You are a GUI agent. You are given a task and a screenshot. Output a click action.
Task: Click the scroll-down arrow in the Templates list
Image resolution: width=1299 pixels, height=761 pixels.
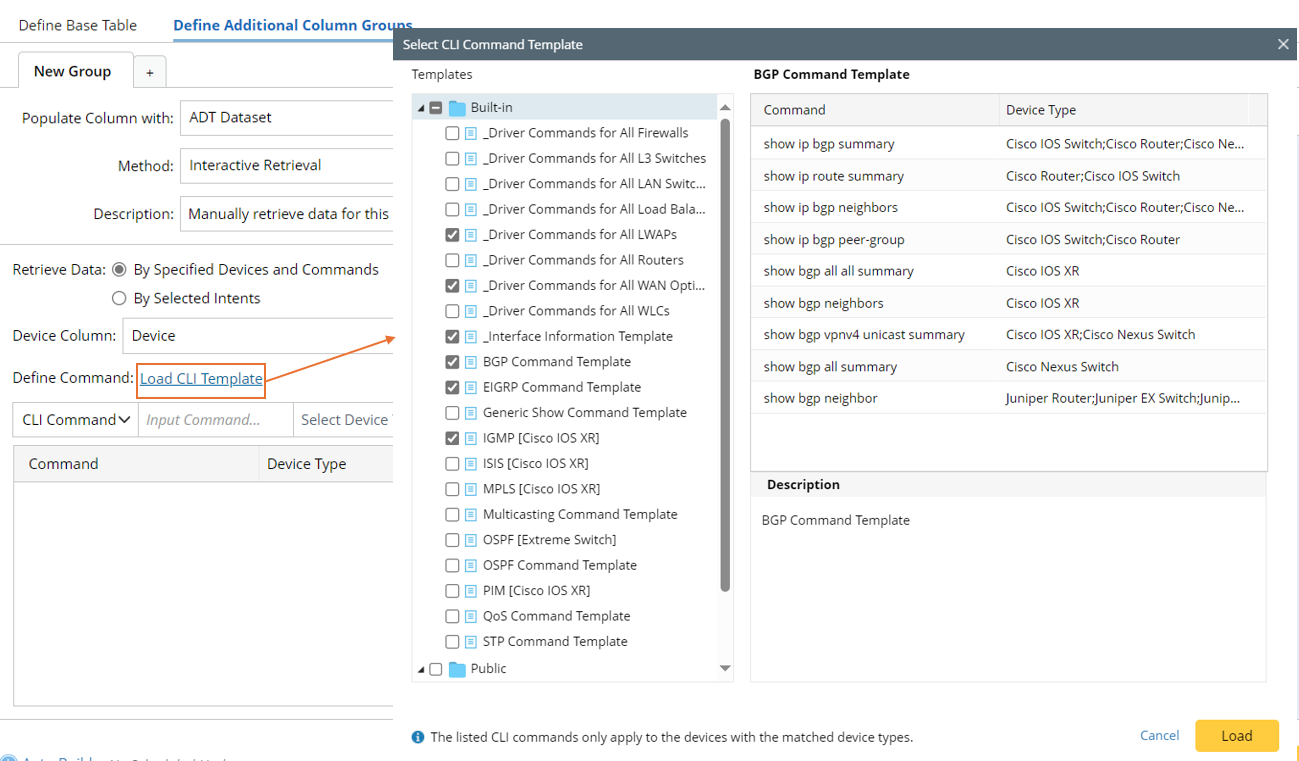[725, 669]
